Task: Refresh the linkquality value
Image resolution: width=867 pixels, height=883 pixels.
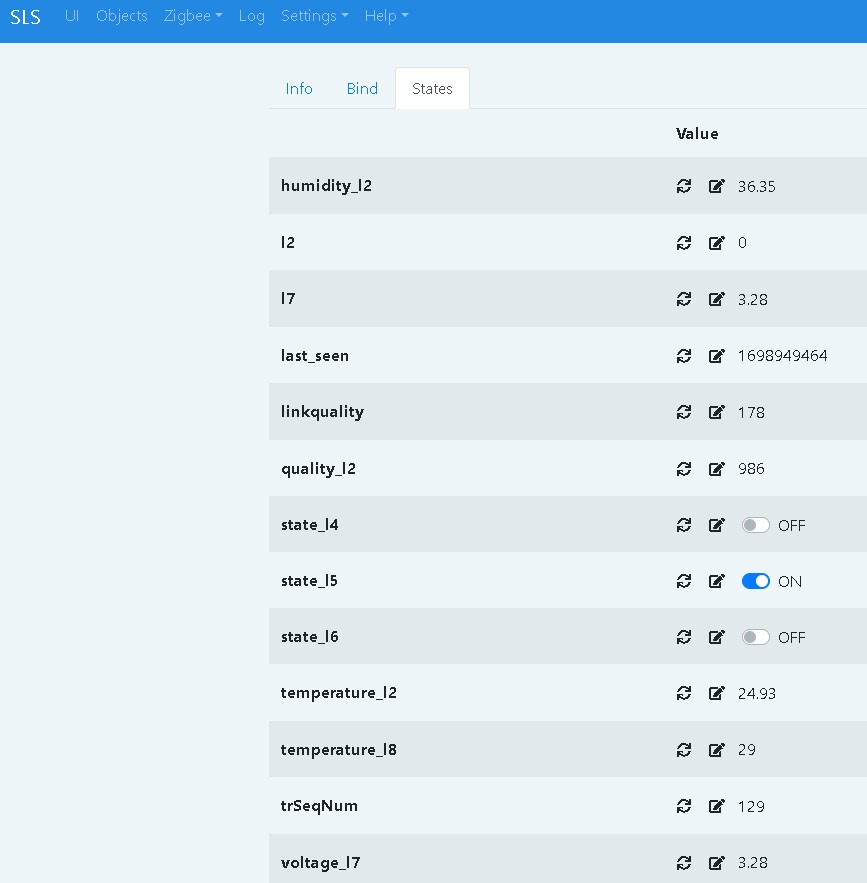Action: pyautogui.click(x=683, y=412)
